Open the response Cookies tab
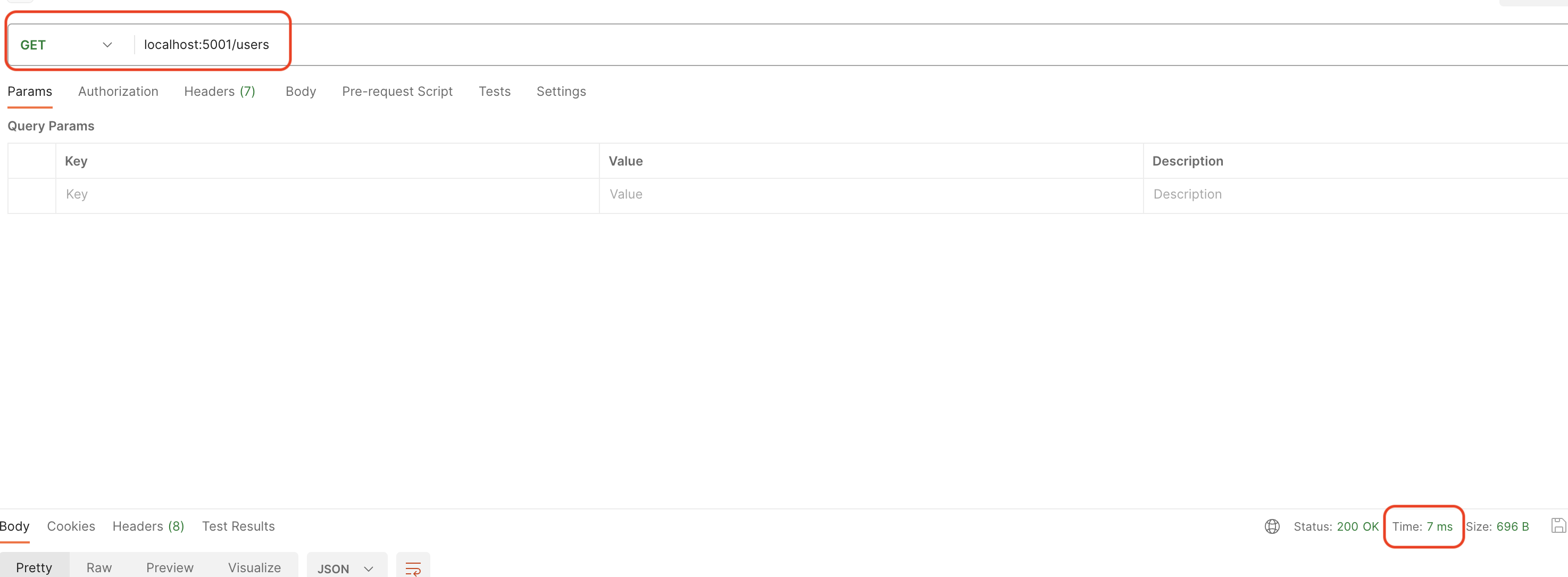Viewport: 1568px width, 577px height. 71,526
